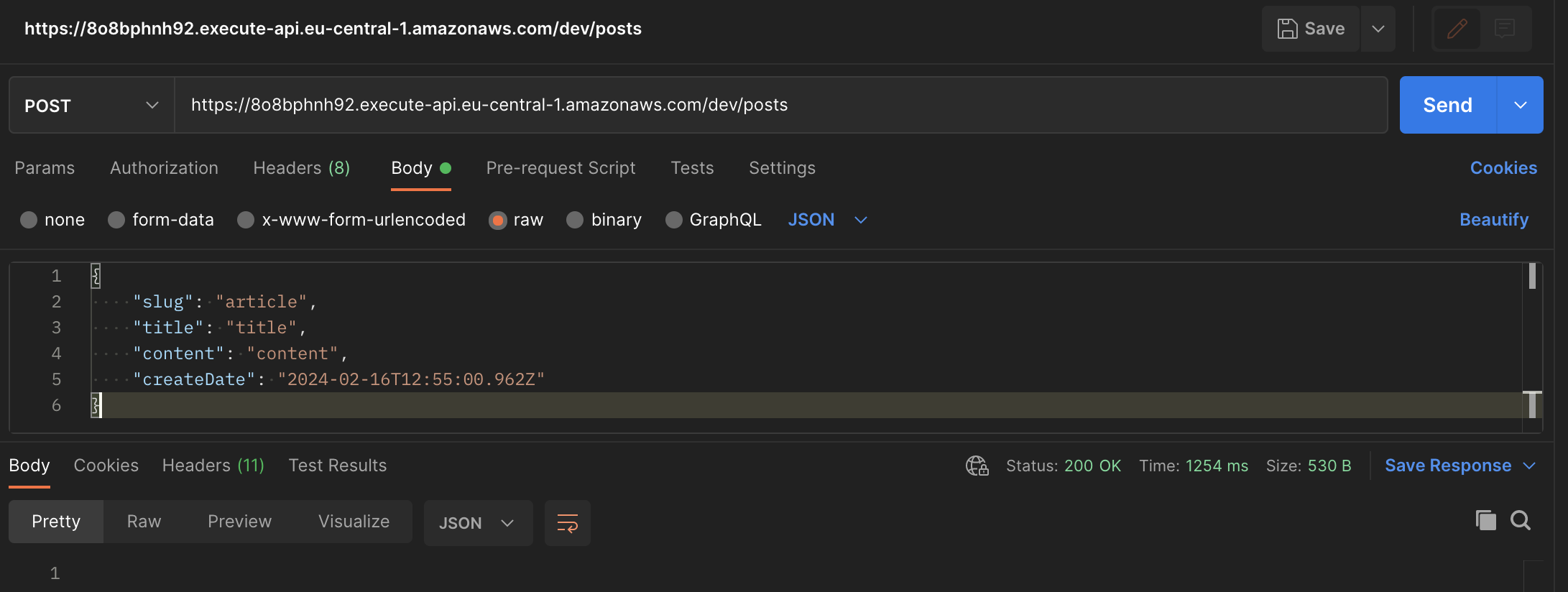Open the comments icon
The image size is (1568, 592).
pos(1505,29)
